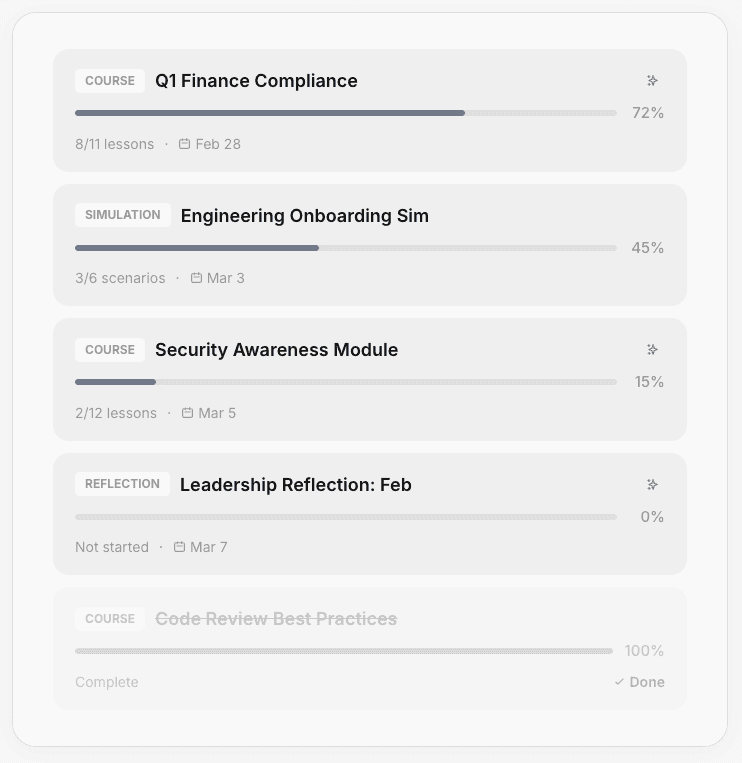Click the checkmark icon beside Done
The height and width of the screenshot is (763, 742).
click(x=619, y=682)
